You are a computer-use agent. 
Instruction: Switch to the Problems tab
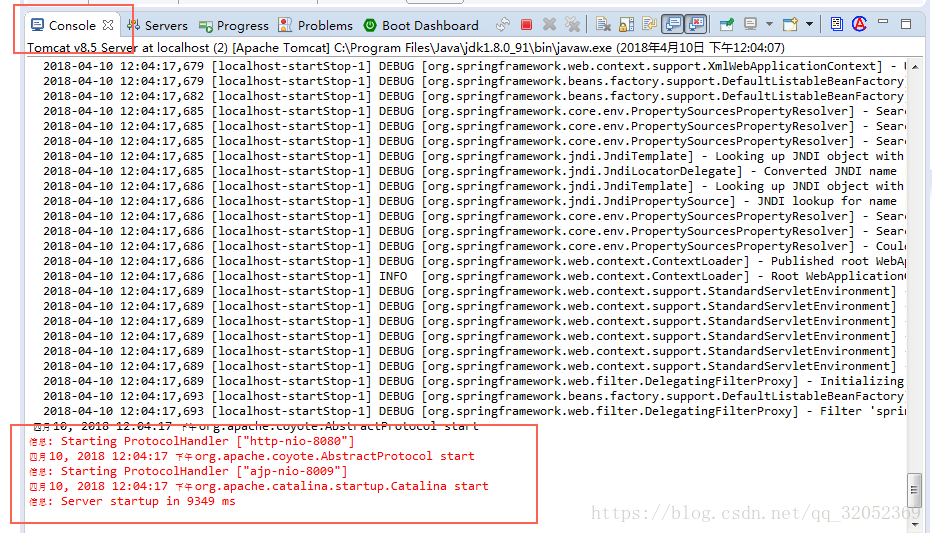(x=315, y=26)
